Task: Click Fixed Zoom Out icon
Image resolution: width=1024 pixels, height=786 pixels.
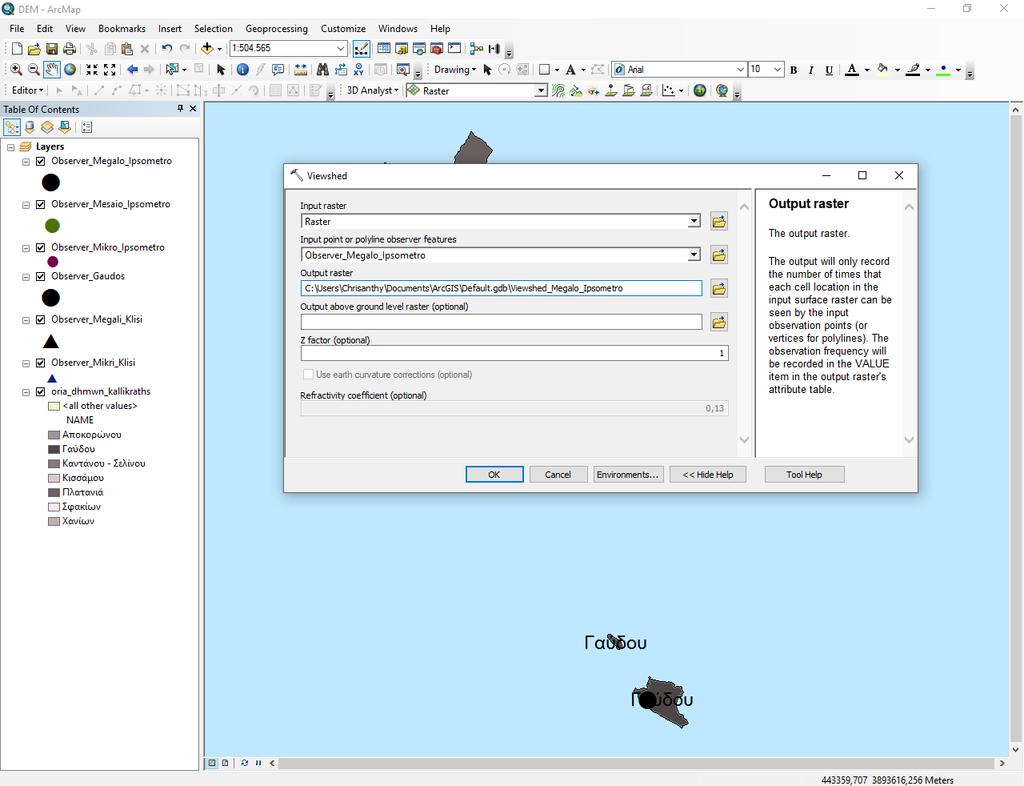Action: pyautogui.click(x=110, y=69)
